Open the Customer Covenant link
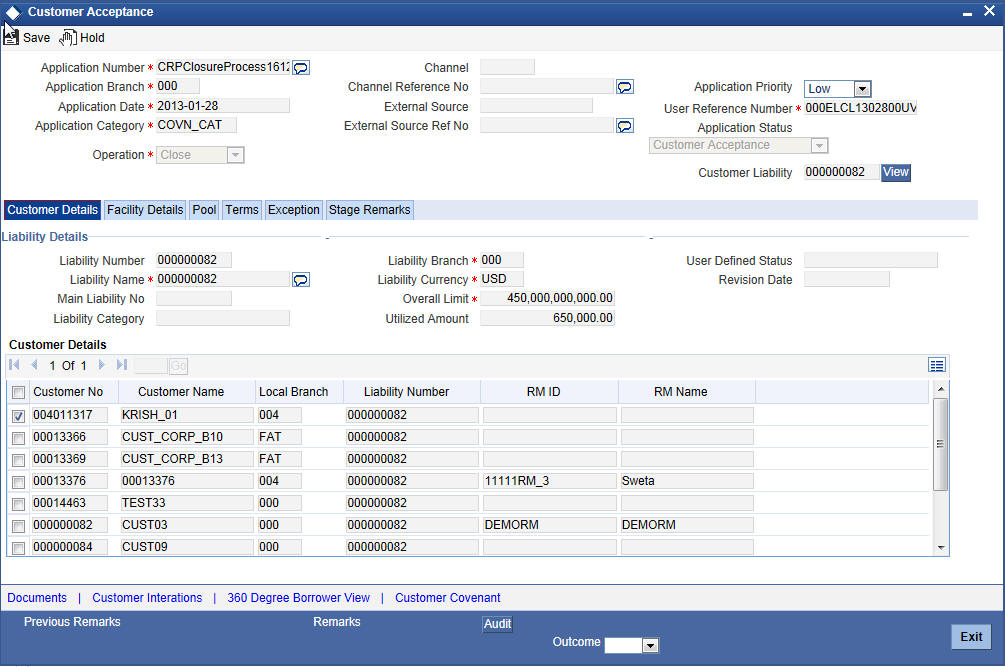Screen dimensions: 1005x667 point(447,598)
